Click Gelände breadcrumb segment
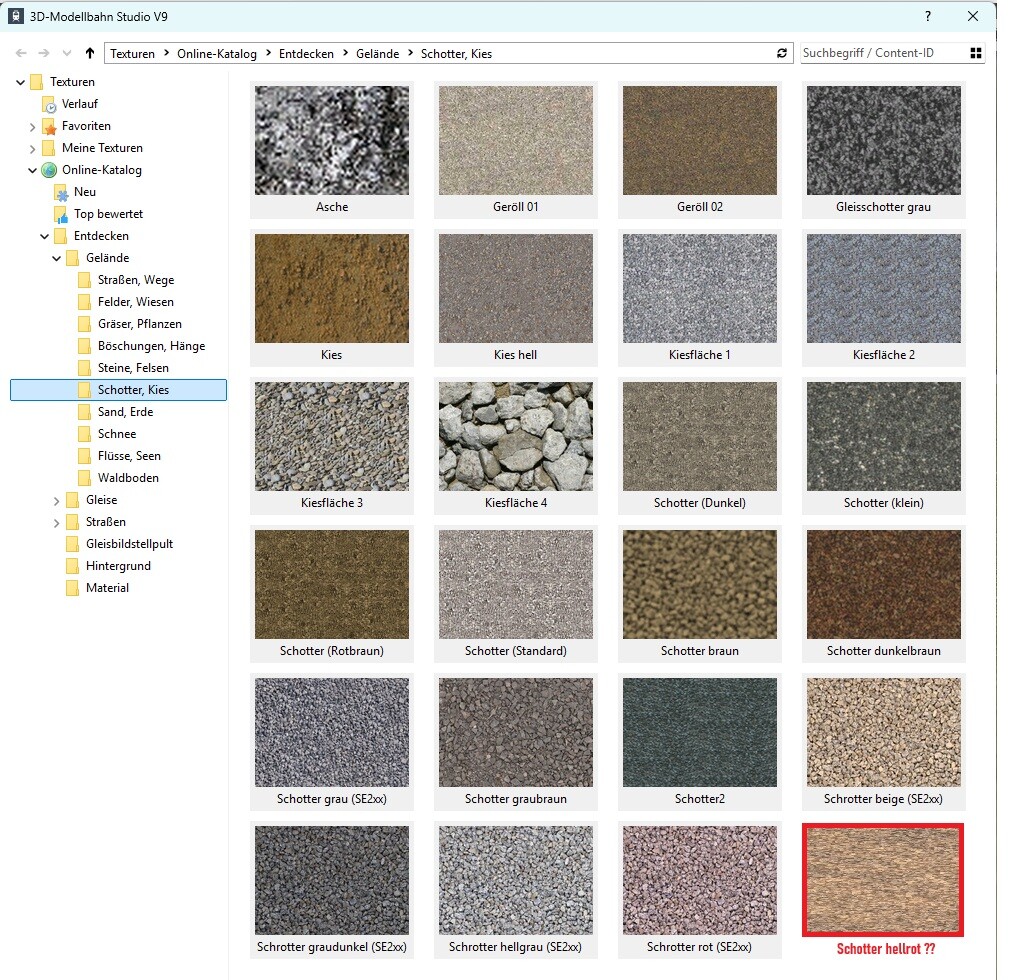1024x980 pixels. pos(377,53)
